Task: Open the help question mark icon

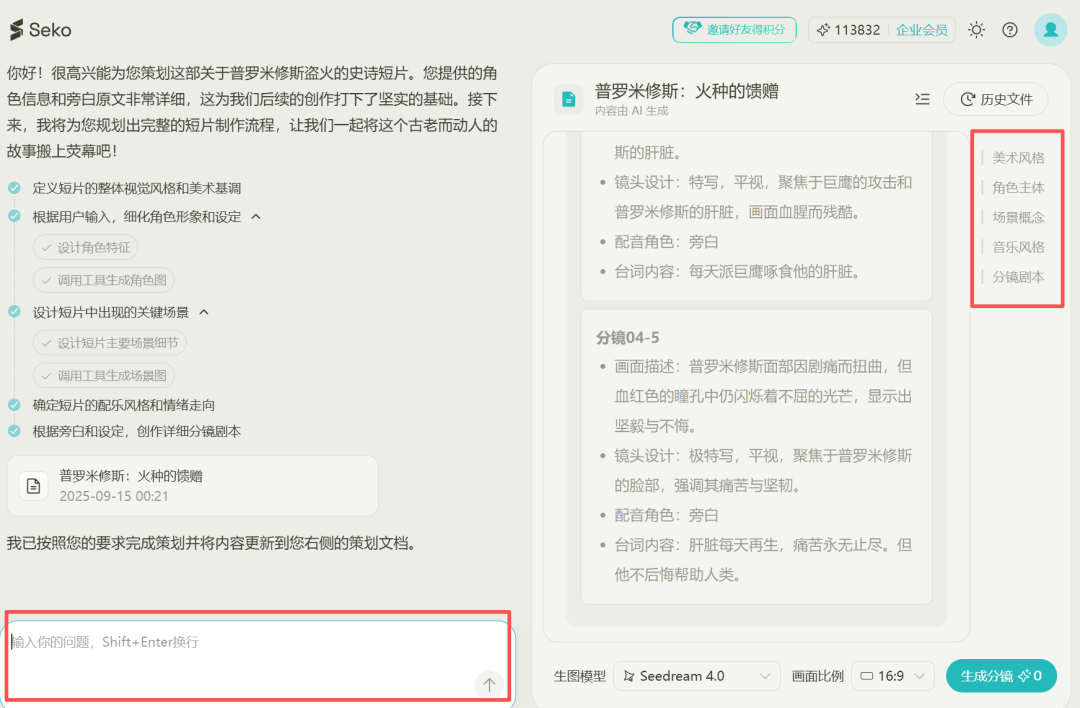Action: pyautogui.click(x=1010, y=30)
